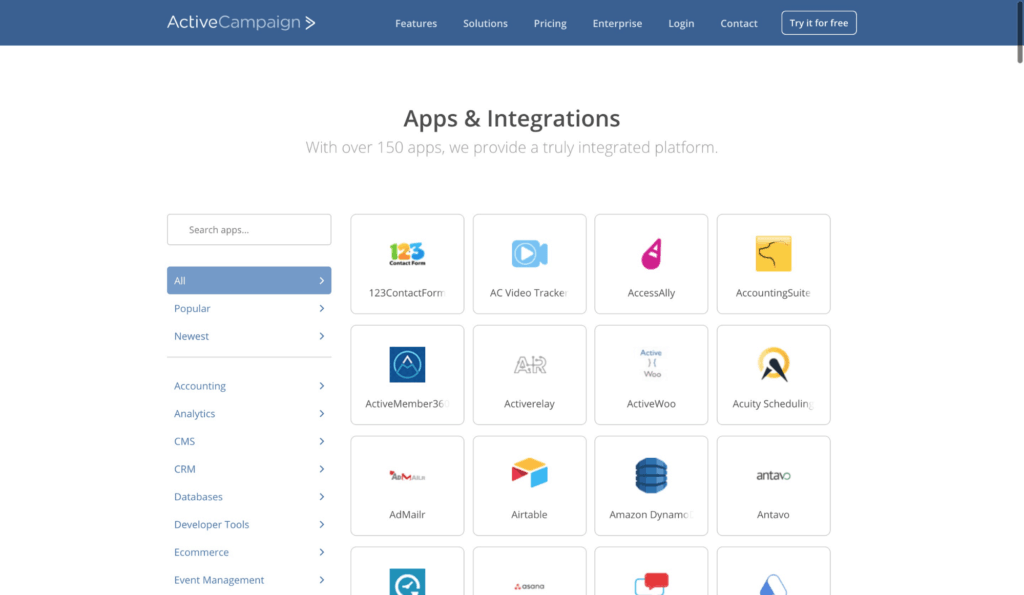Open the Airtable box icon
The image size is (1024, 595).
point(529,473)
